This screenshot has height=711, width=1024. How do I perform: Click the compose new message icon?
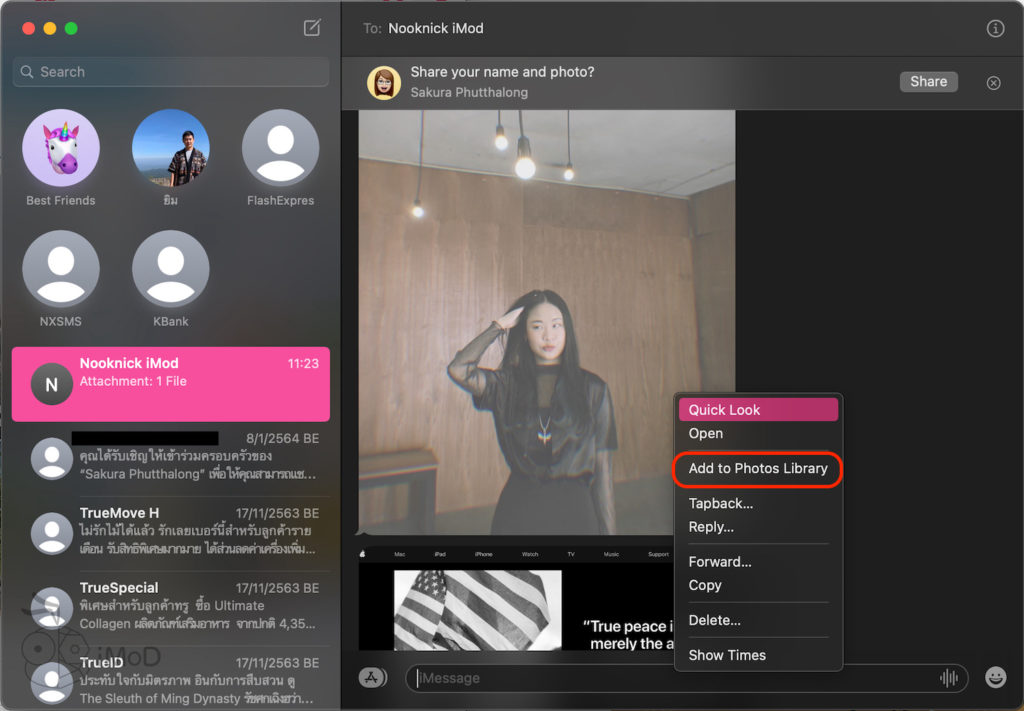coord(312,28)
